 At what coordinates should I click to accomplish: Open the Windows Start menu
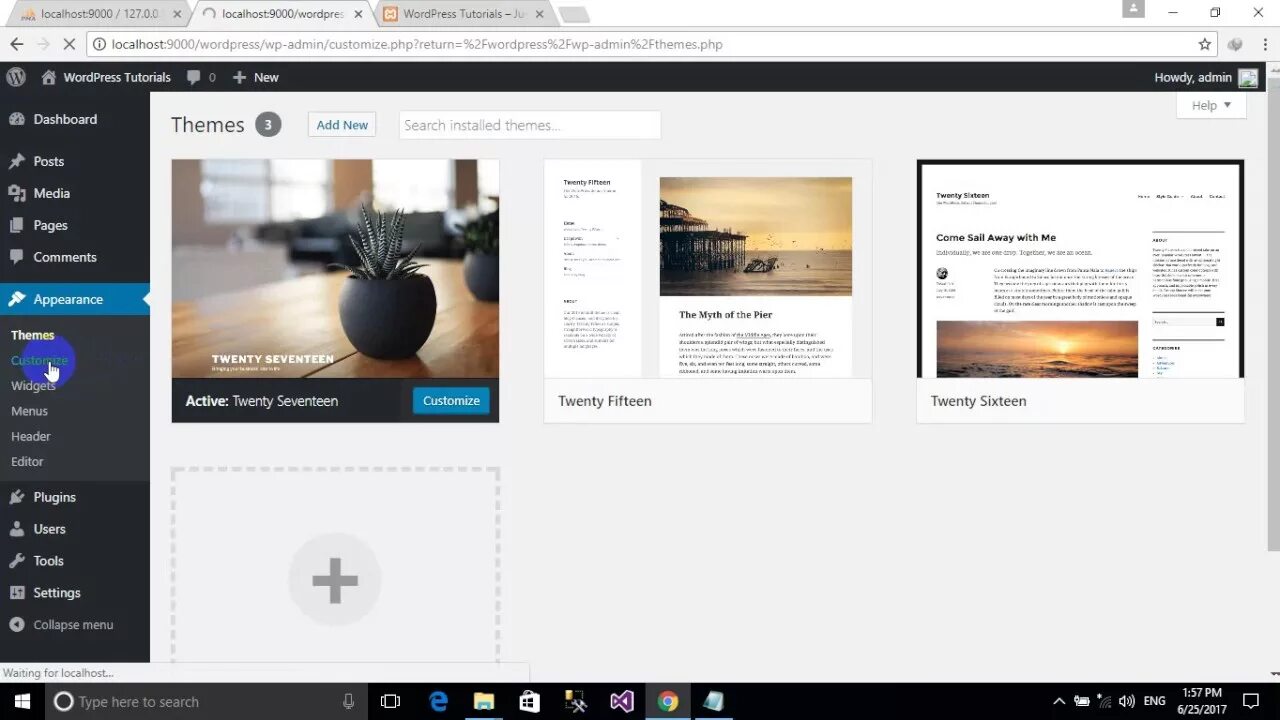click(x=22, y=701)
